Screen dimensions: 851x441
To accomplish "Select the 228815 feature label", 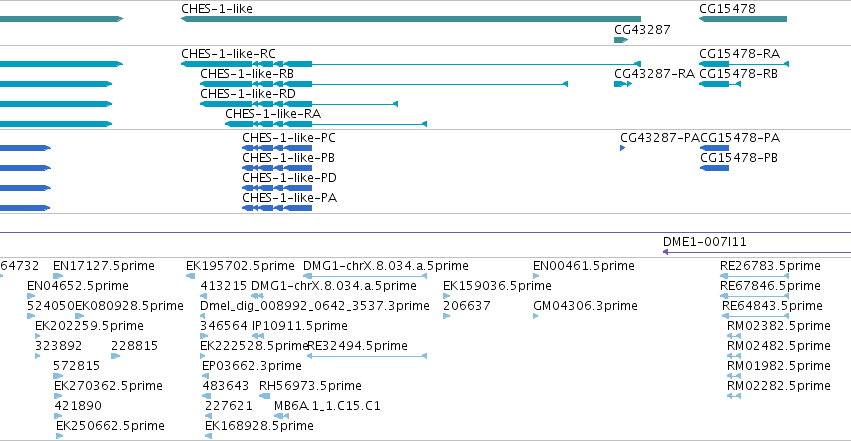I will (134, 346).
